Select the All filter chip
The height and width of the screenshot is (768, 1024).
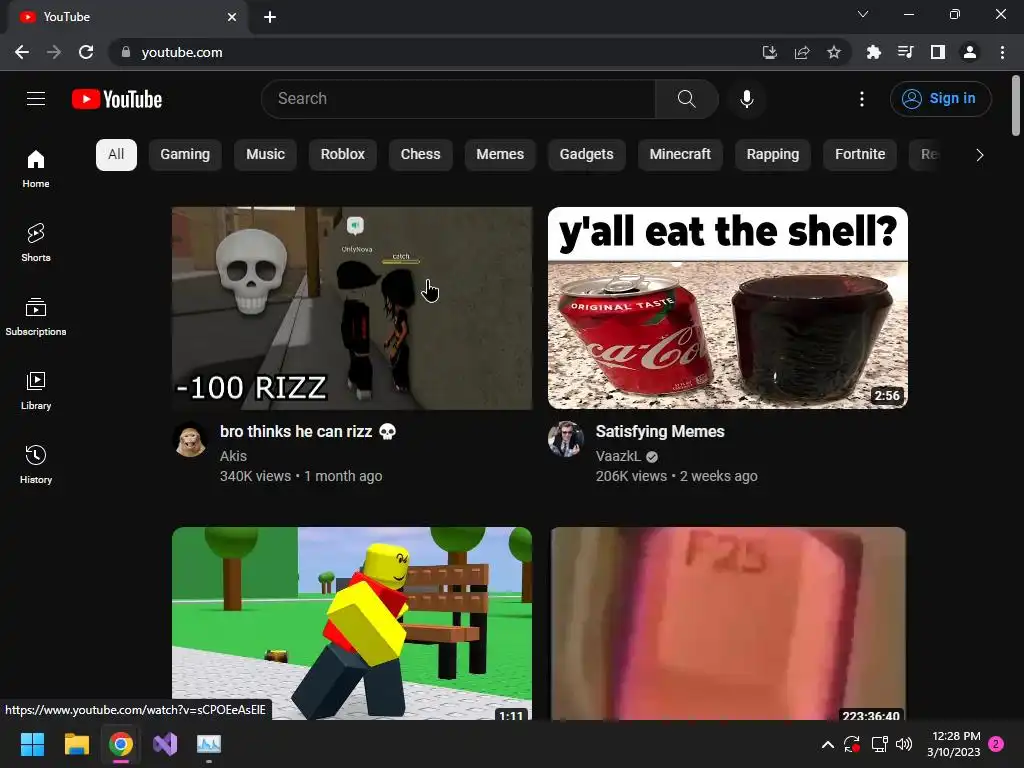pyautogui.click(x=116, y=155)
